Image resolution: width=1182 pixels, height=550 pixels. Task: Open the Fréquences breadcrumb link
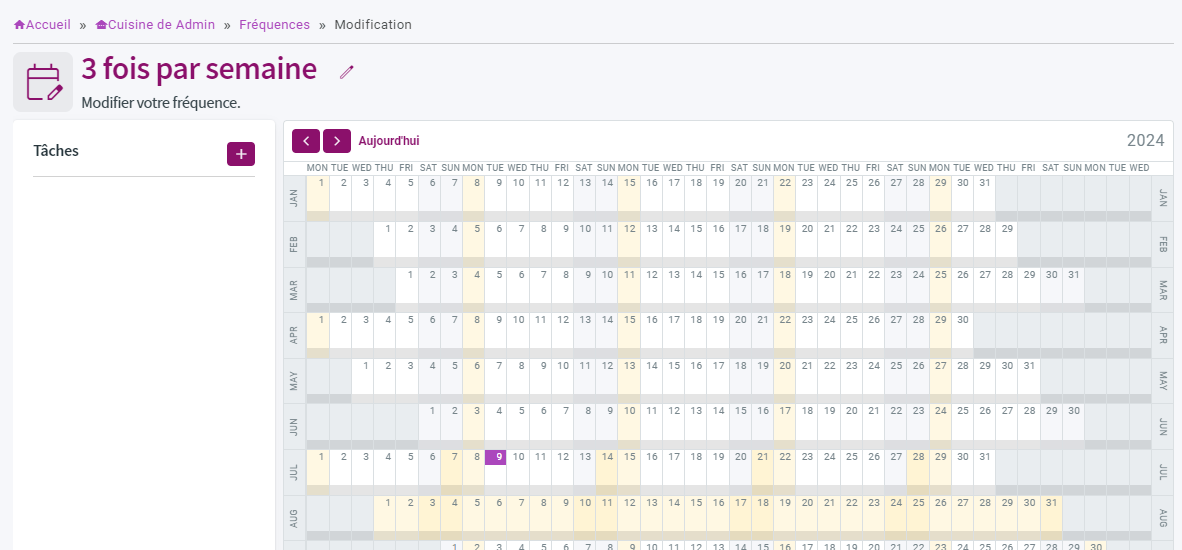point(274,25)
